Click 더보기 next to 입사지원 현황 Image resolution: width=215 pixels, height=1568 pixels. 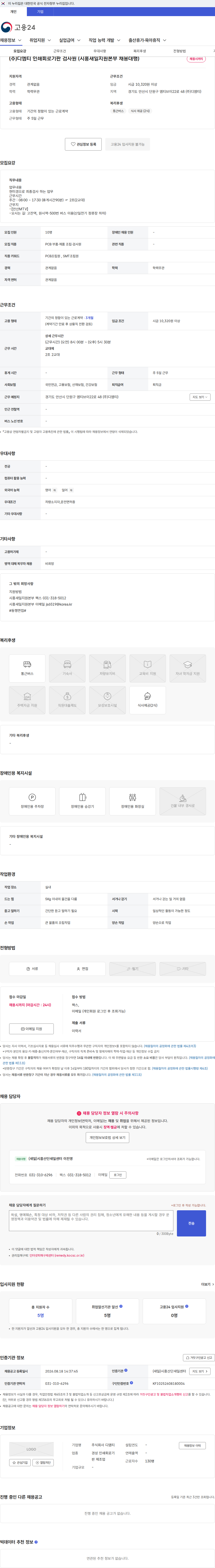(207, 1284)
